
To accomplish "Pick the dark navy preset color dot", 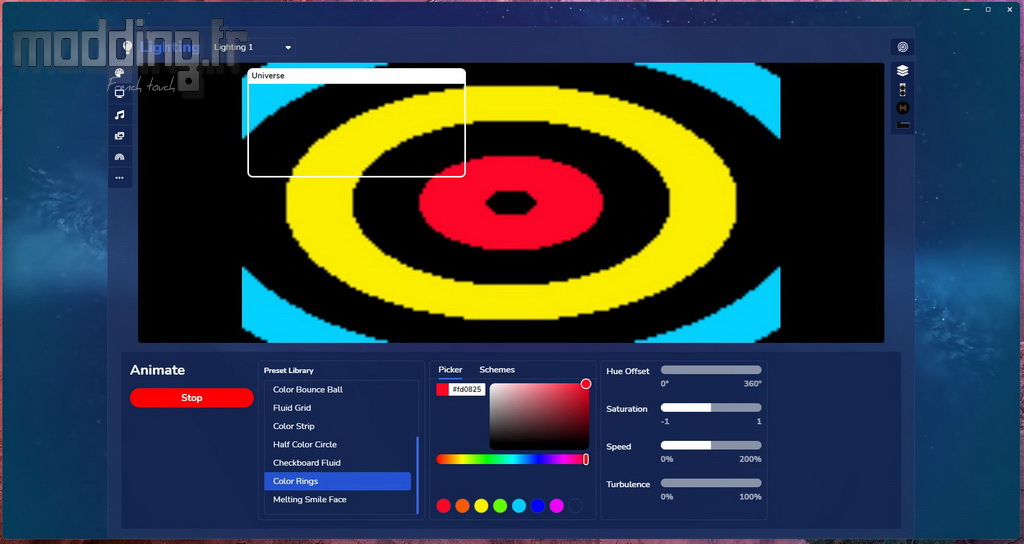I will click(x=575, y=505).
